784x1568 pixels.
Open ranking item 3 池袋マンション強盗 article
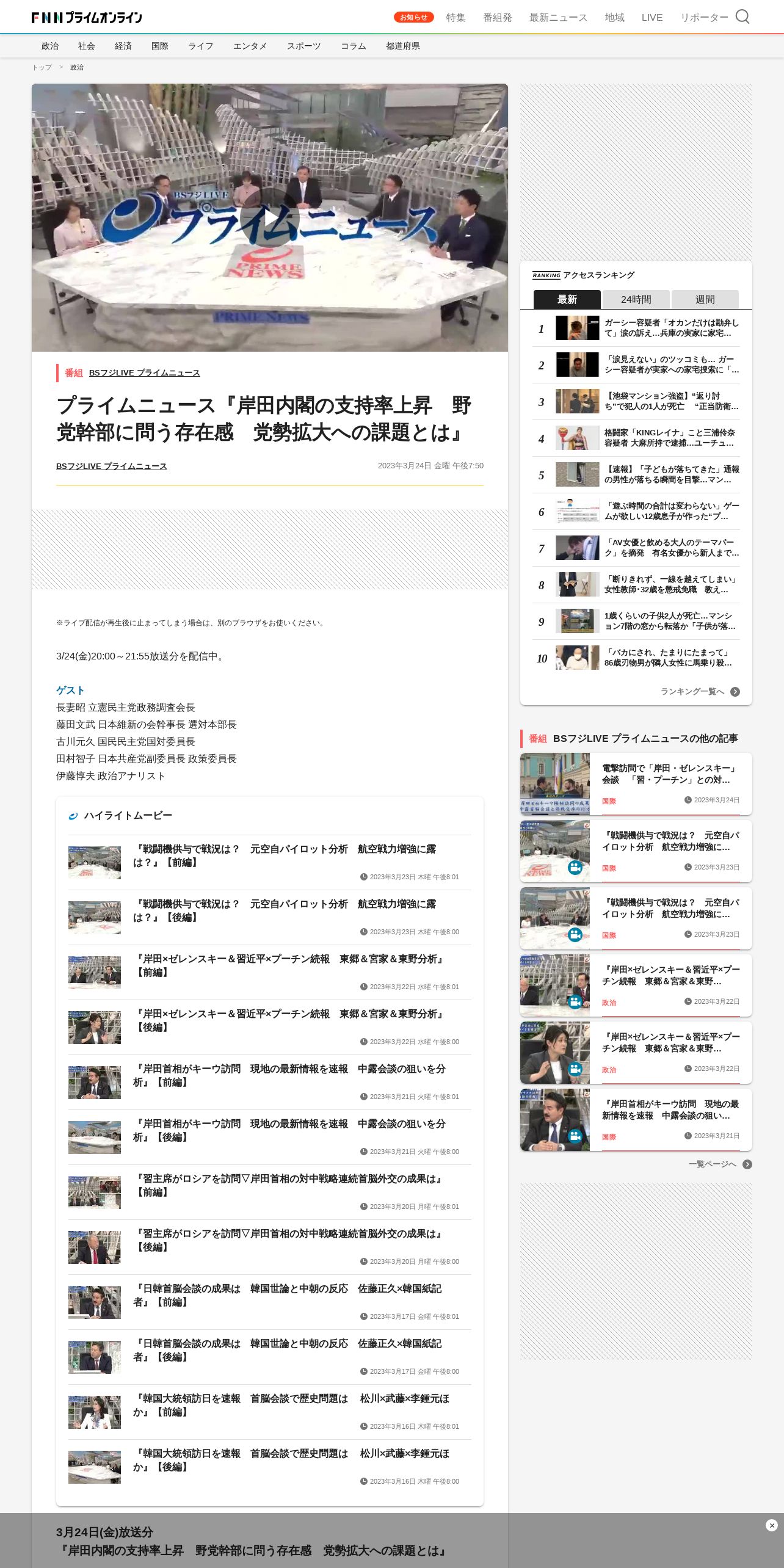click(x=636, y=402)
